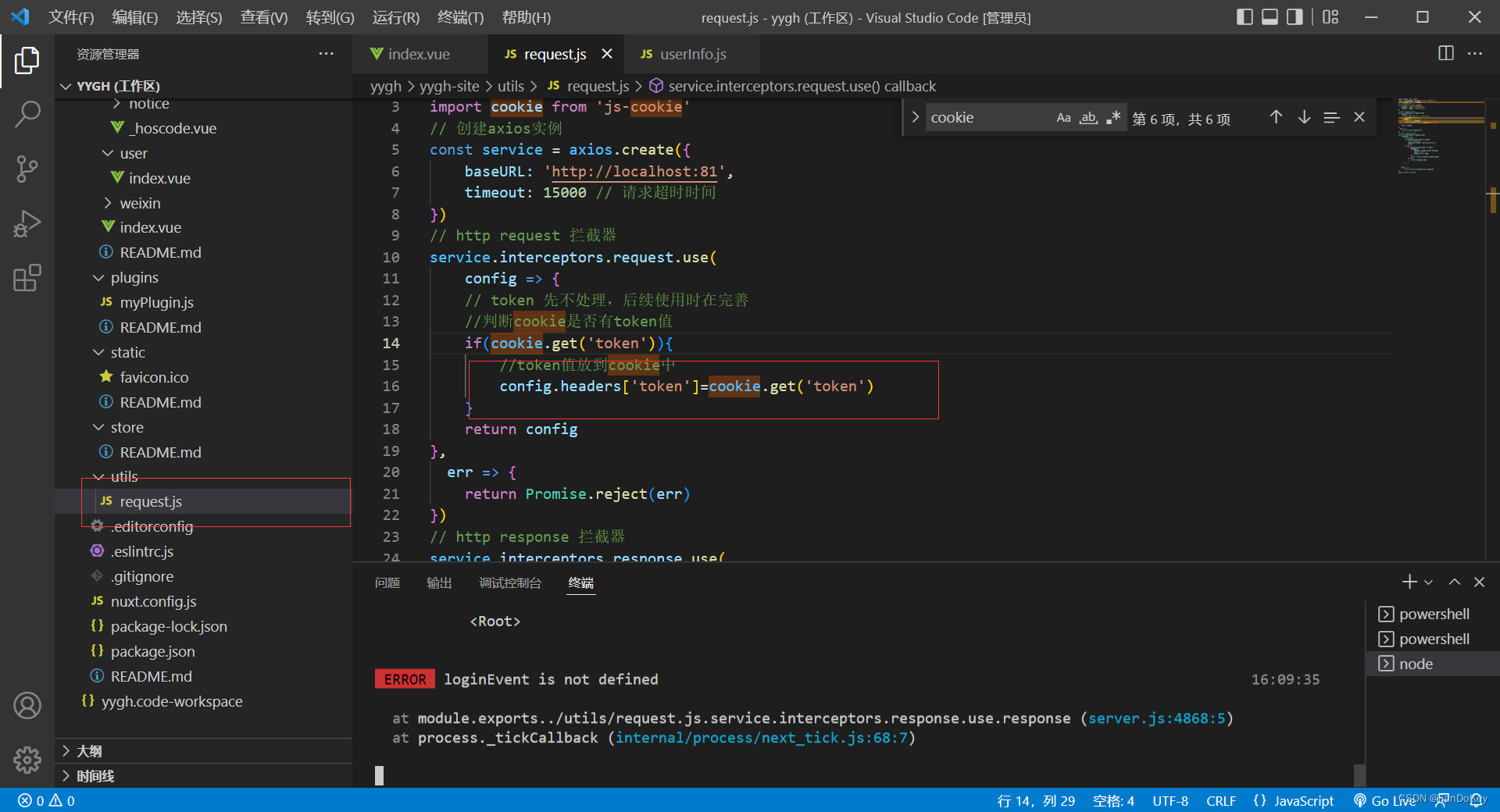1500x812 pixels.
Task: Open next_tick.js:68:7 link in terminal
Action: 762,738
